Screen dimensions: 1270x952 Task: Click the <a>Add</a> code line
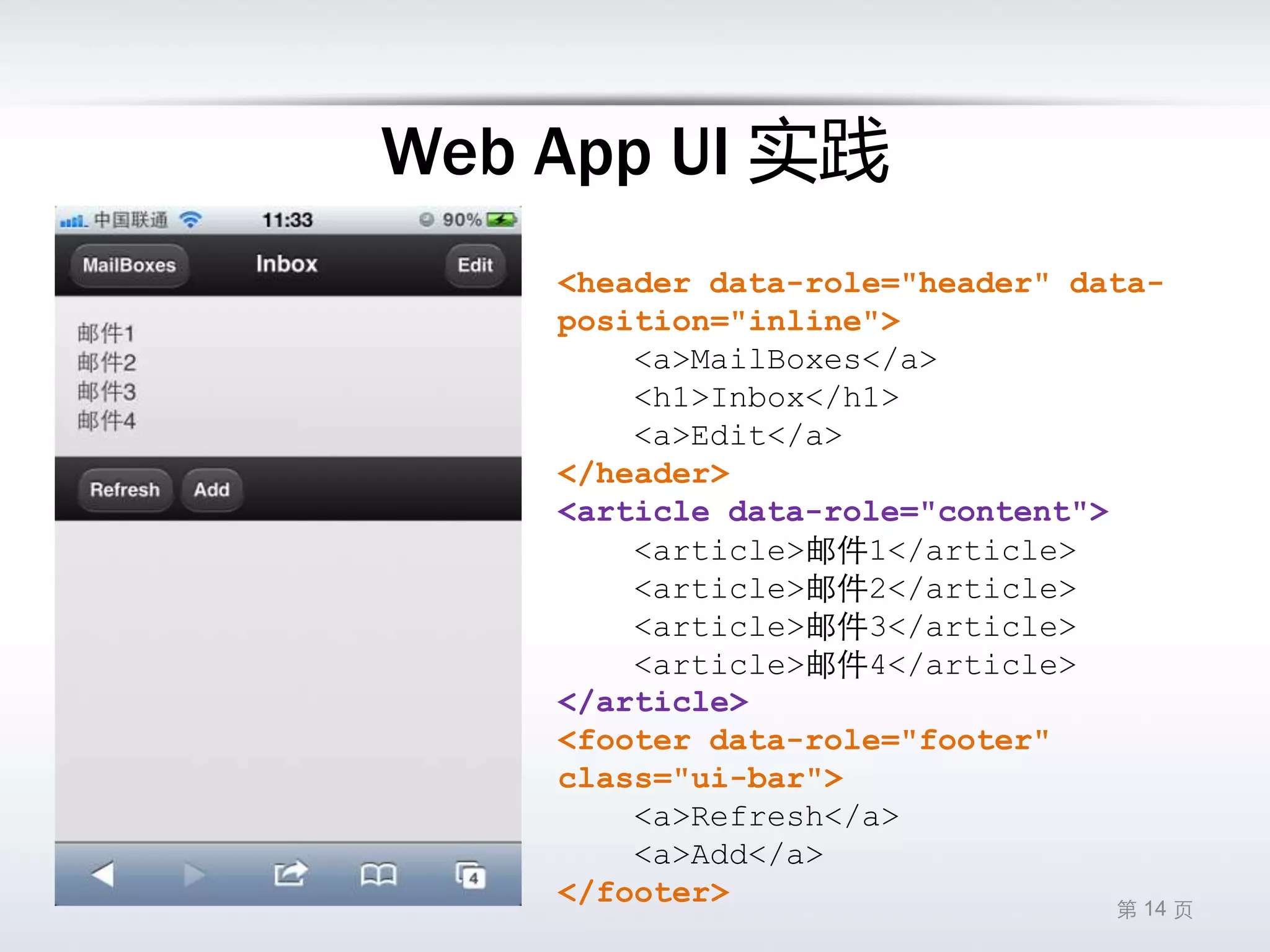pyautogui.click(x=729, y=855)
